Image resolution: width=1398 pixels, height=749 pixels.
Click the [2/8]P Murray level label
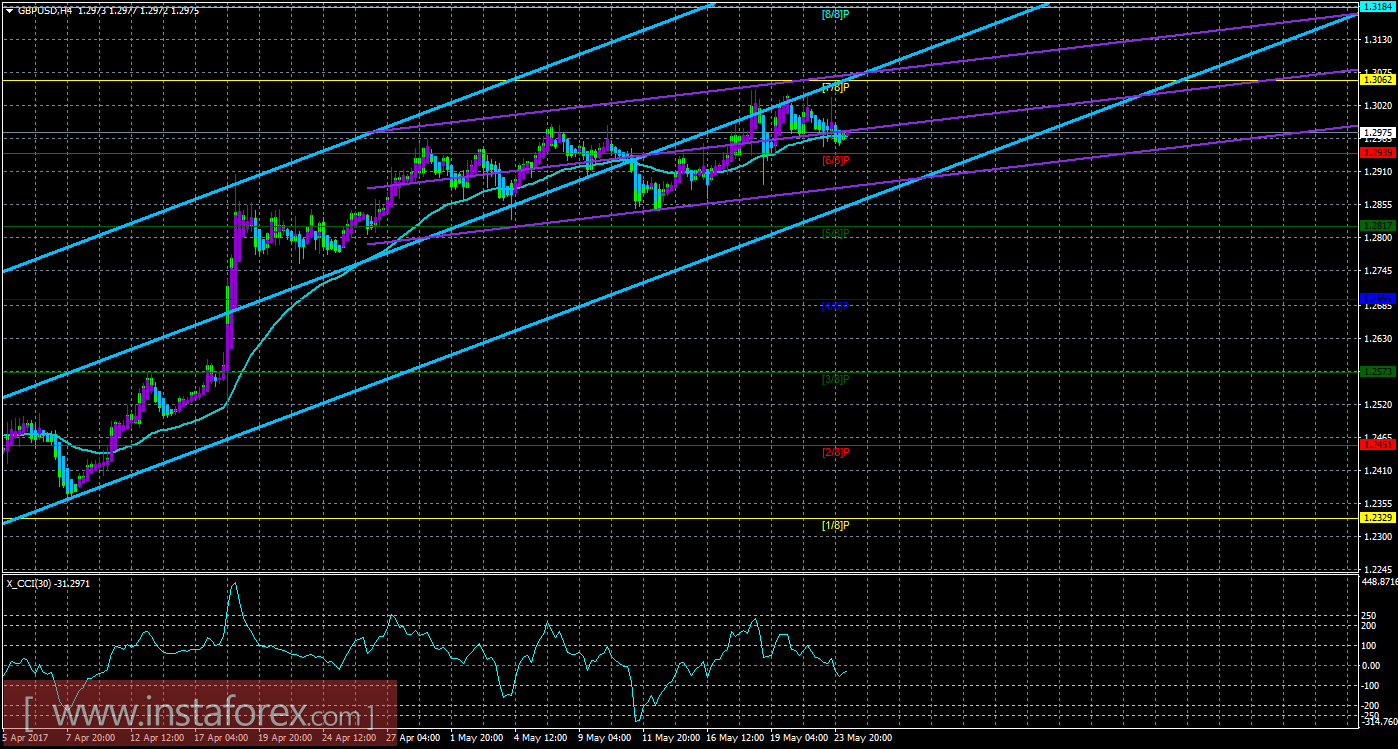point(835,452)
